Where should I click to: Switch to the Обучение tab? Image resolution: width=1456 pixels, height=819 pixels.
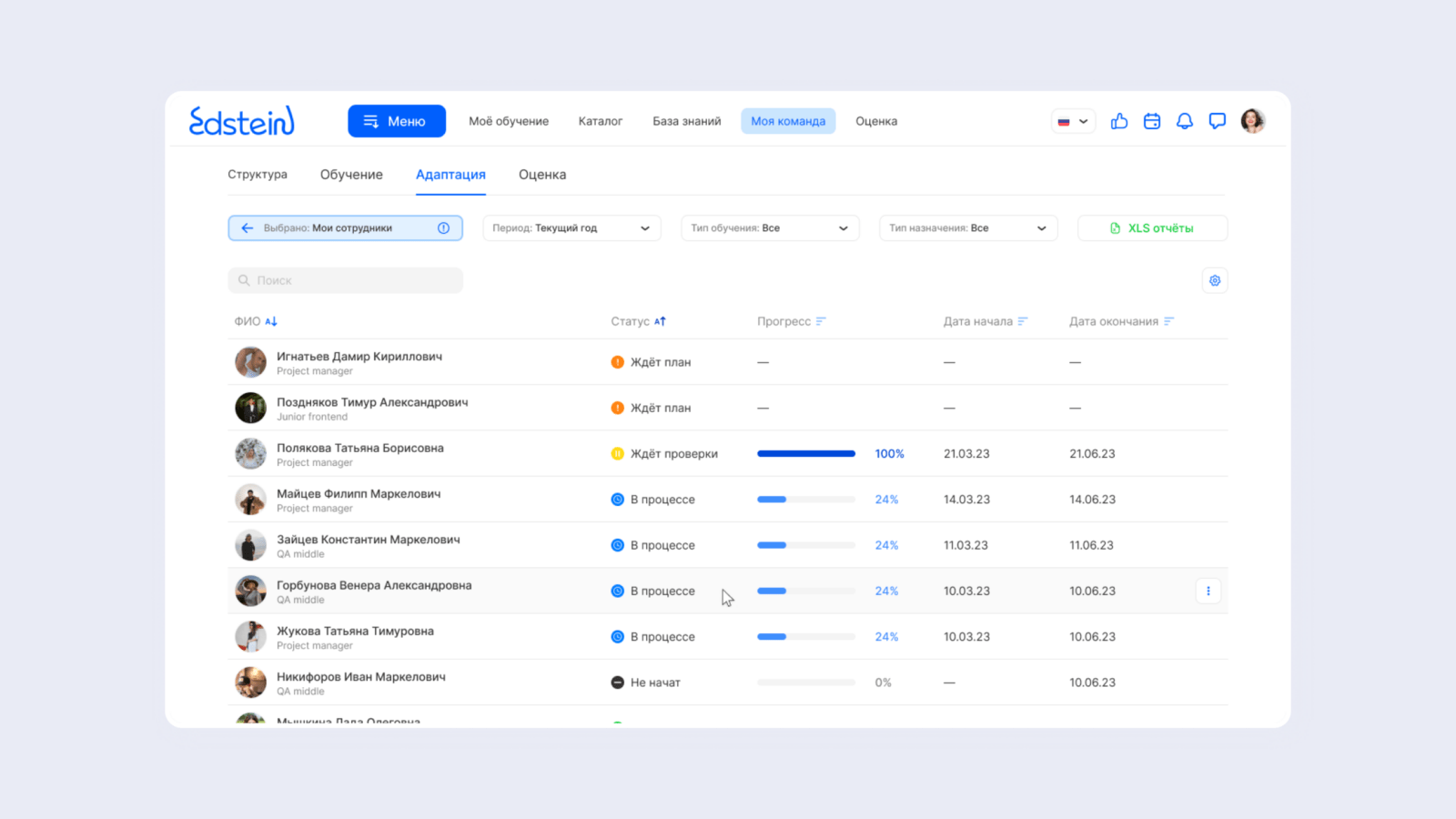tap(351, 175)
